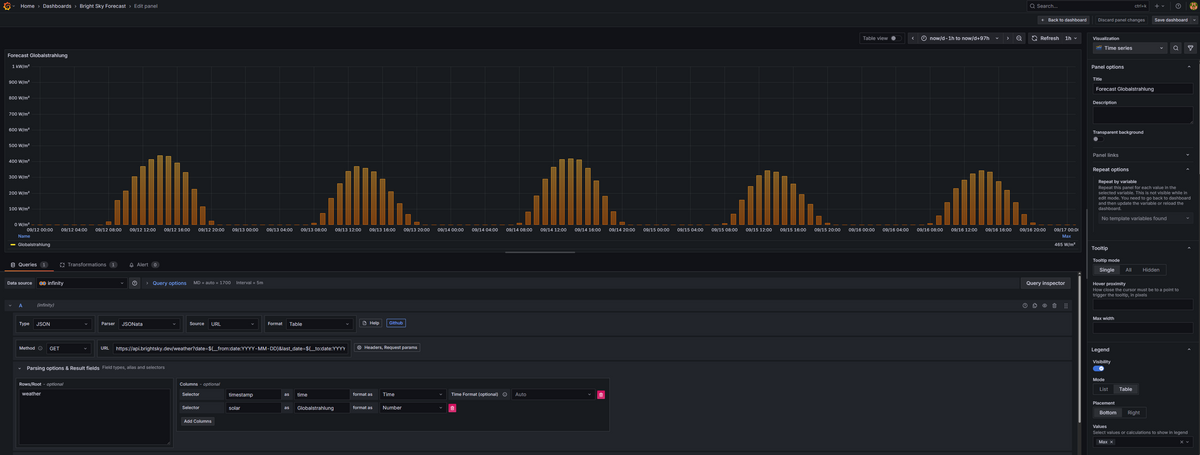The height and width of the screenshot is (455, 1200).
Task: Collapse query A row chevron
Action: 10,305
